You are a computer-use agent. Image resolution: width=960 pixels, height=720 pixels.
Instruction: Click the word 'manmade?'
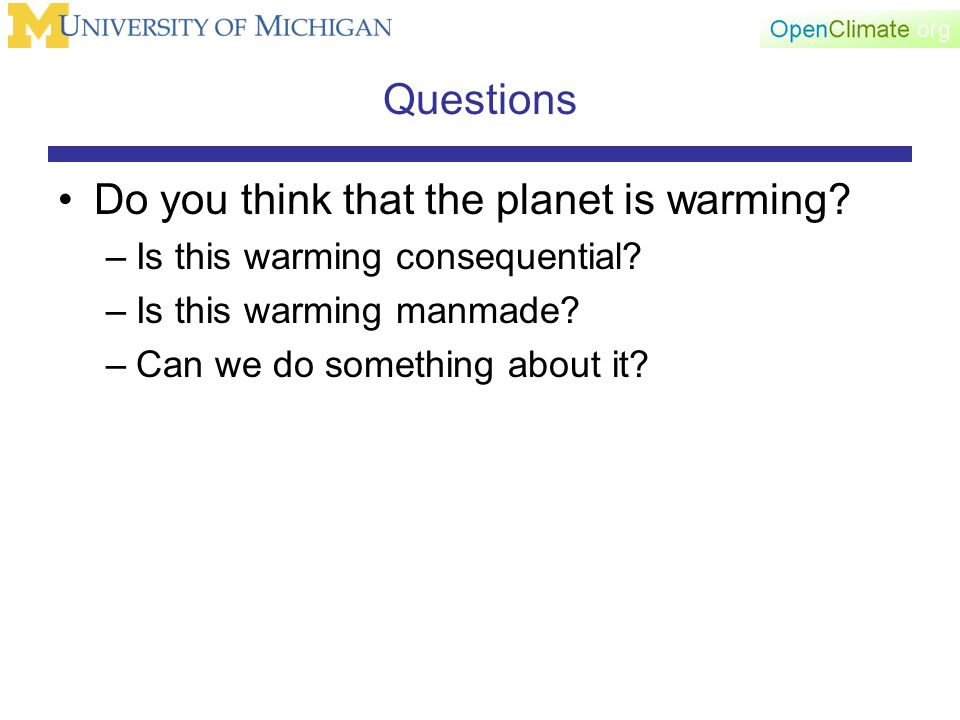(487, 311)
